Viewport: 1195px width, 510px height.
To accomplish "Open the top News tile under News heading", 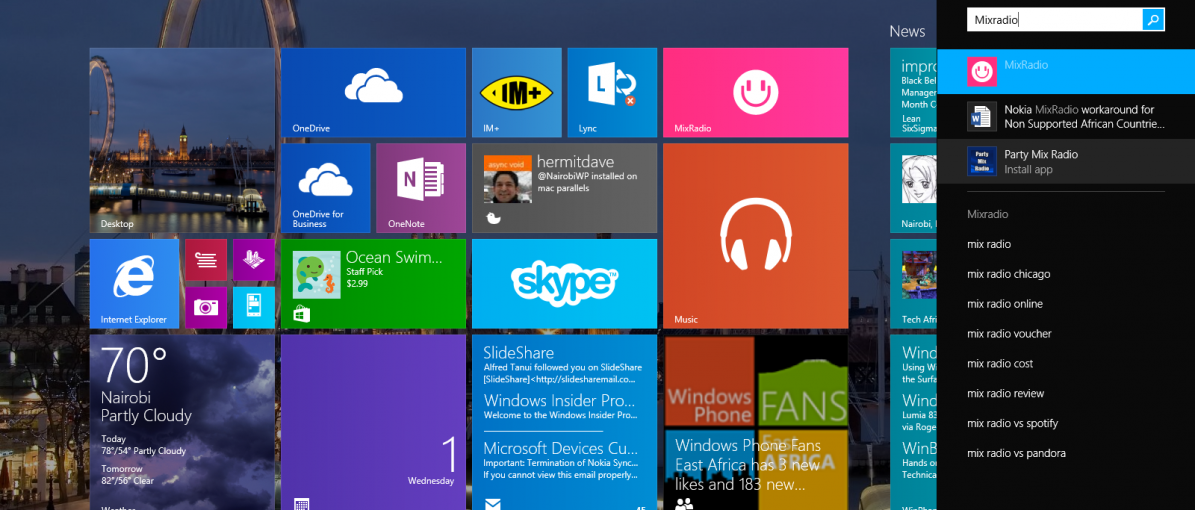I will 913,92.
